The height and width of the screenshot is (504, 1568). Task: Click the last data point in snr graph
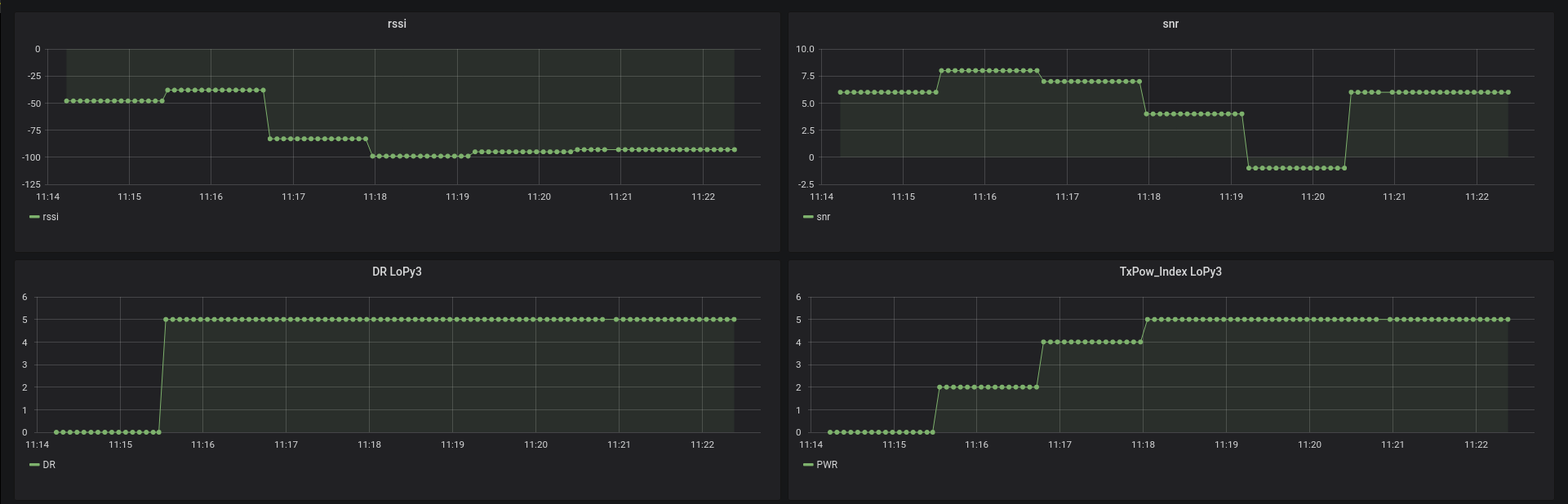pyautogui.click(x=1508, y=92)
